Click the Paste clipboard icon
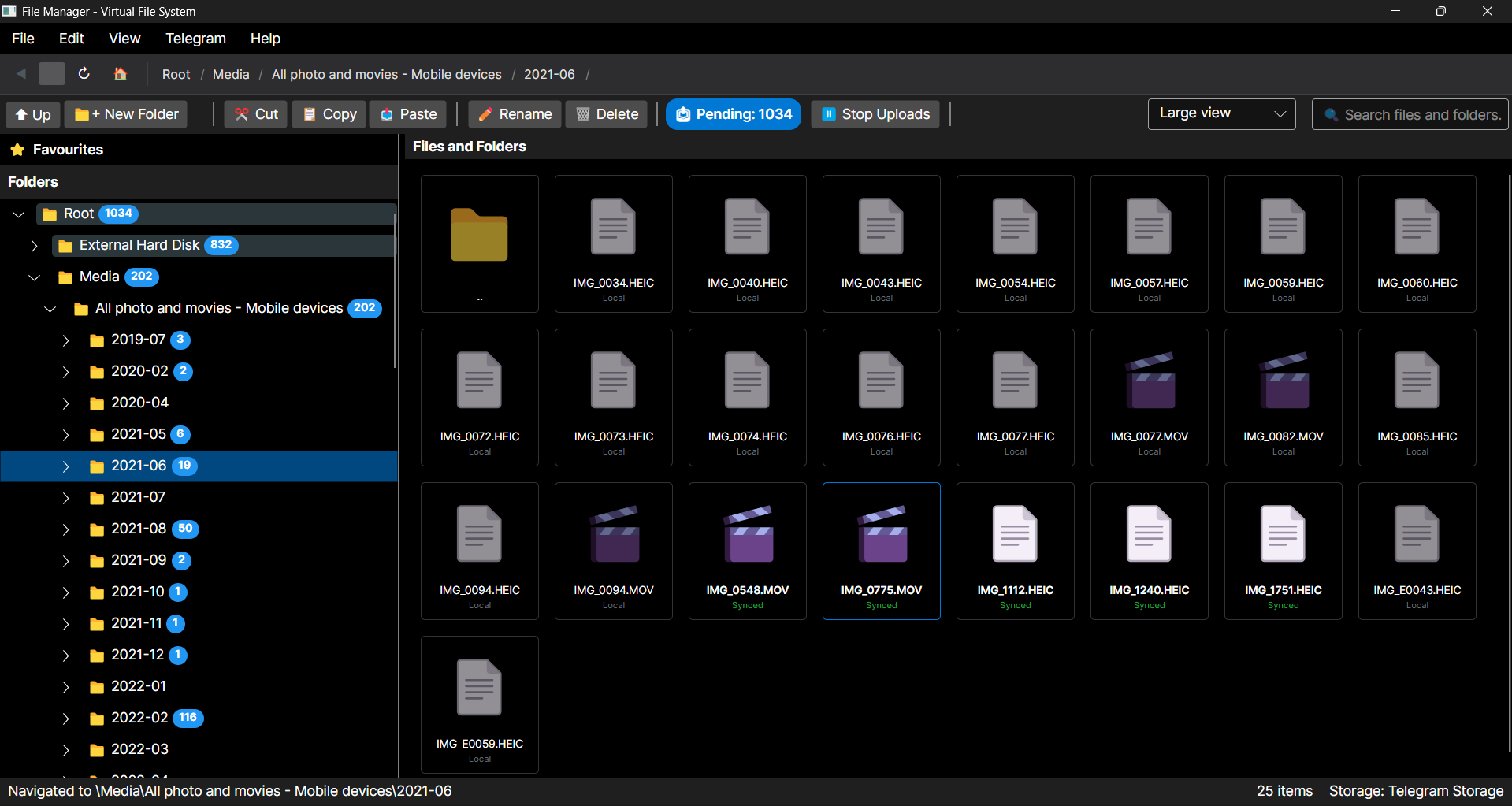 pos(387,114)
